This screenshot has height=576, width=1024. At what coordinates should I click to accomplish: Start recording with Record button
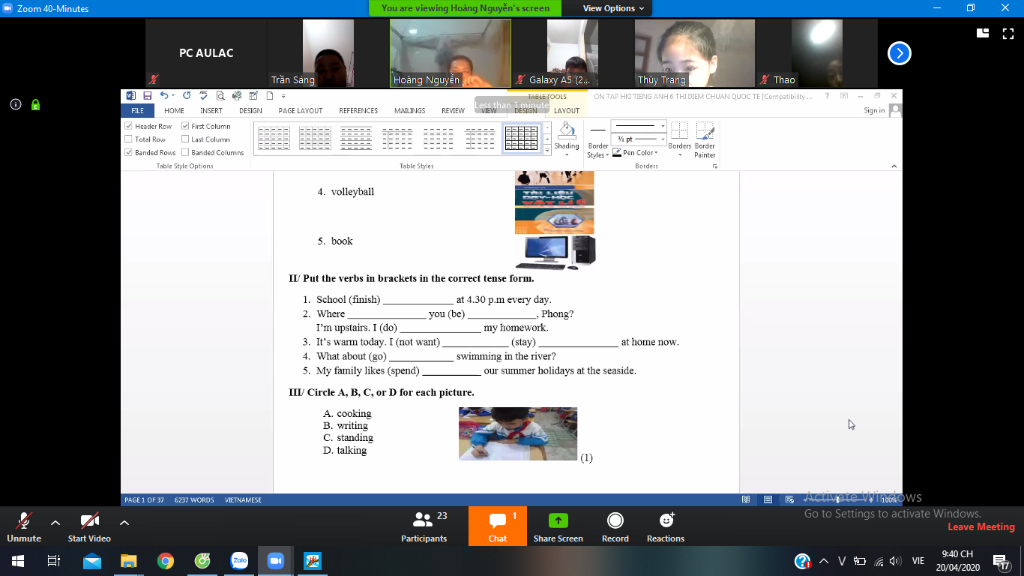click(615, 526)
